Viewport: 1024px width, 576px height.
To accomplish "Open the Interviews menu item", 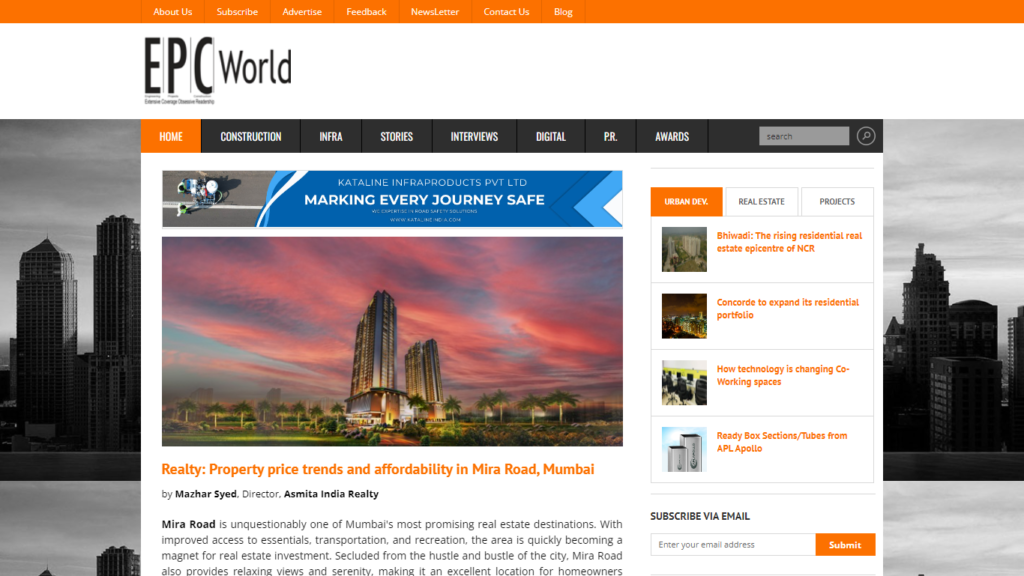I will point(474,137).
